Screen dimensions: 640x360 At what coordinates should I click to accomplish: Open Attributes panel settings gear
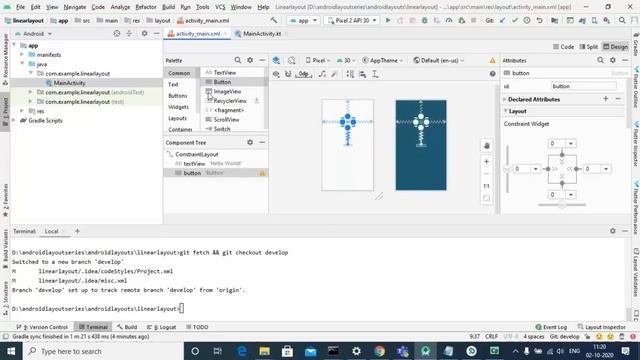pos(613,60)
